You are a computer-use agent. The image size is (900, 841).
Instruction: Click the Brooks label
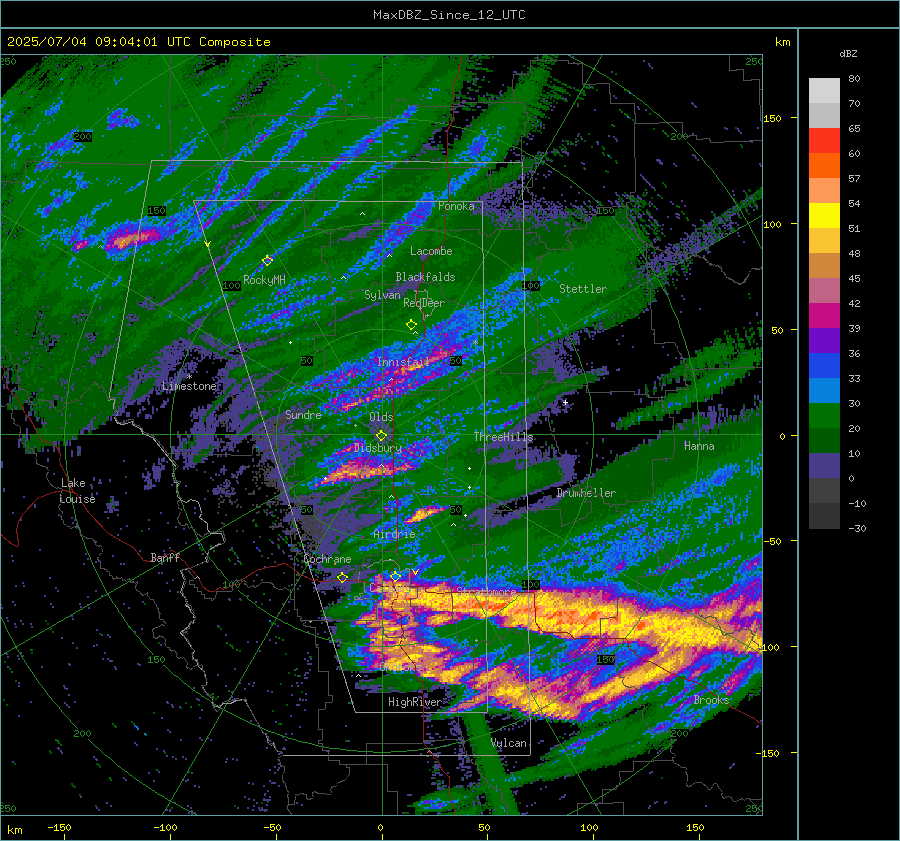click(711, 700)
